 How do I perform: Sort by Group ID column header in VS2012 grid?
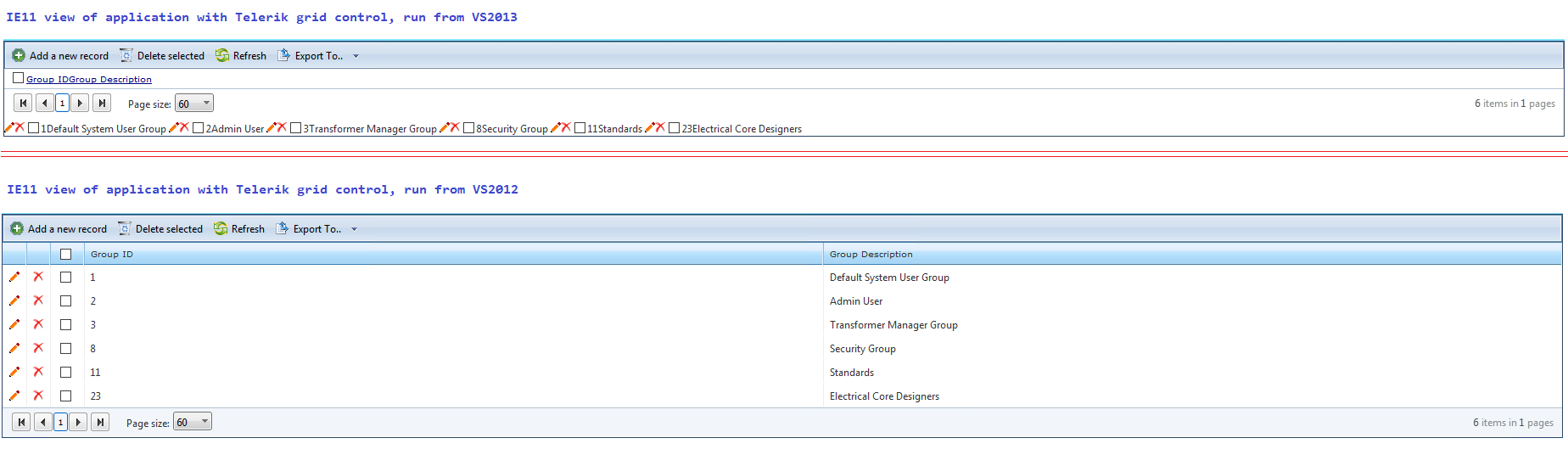112,254
